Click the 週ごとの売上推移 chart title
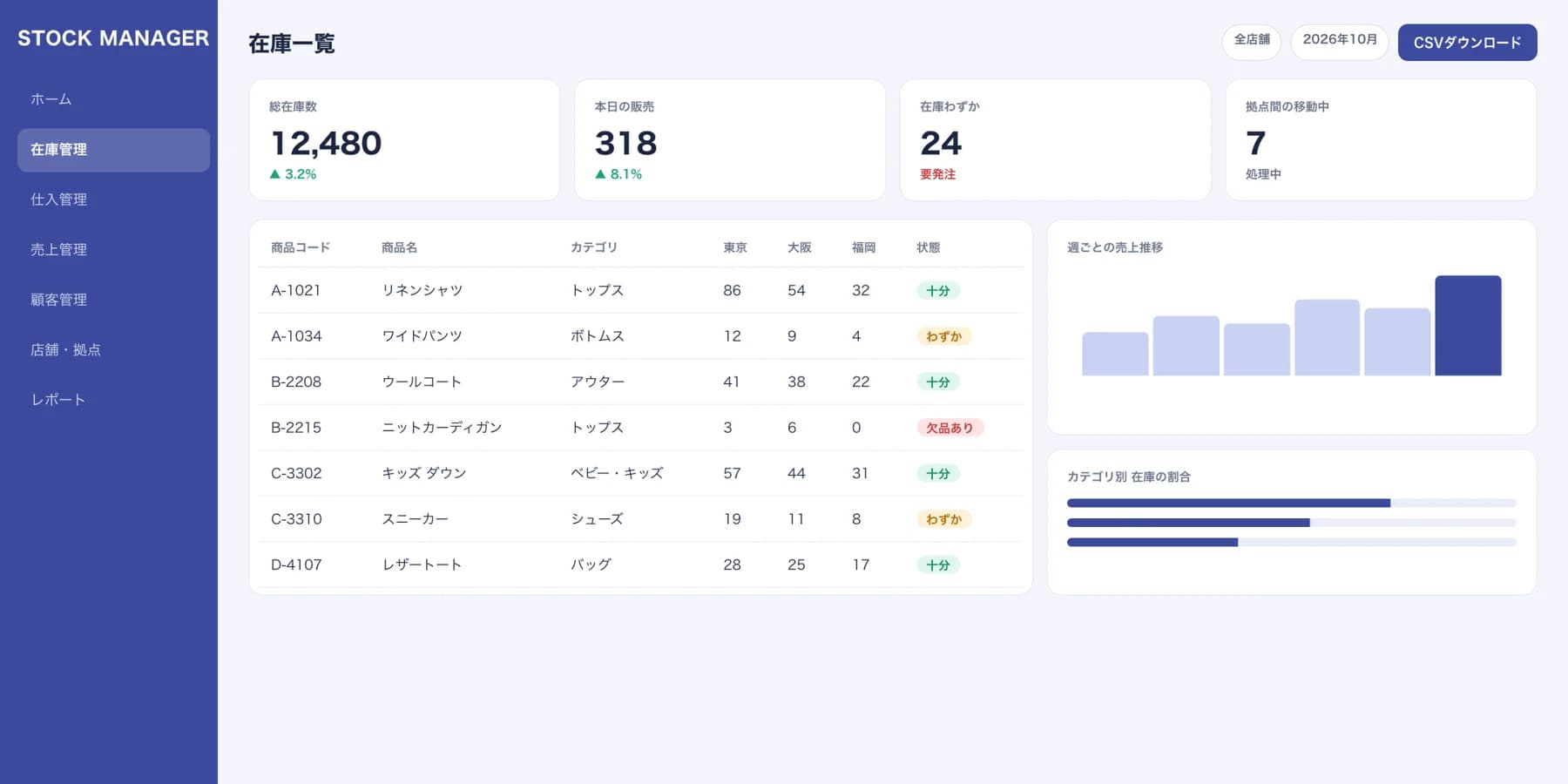The height and width of the screenshot is (784, 1568). 1115,247
